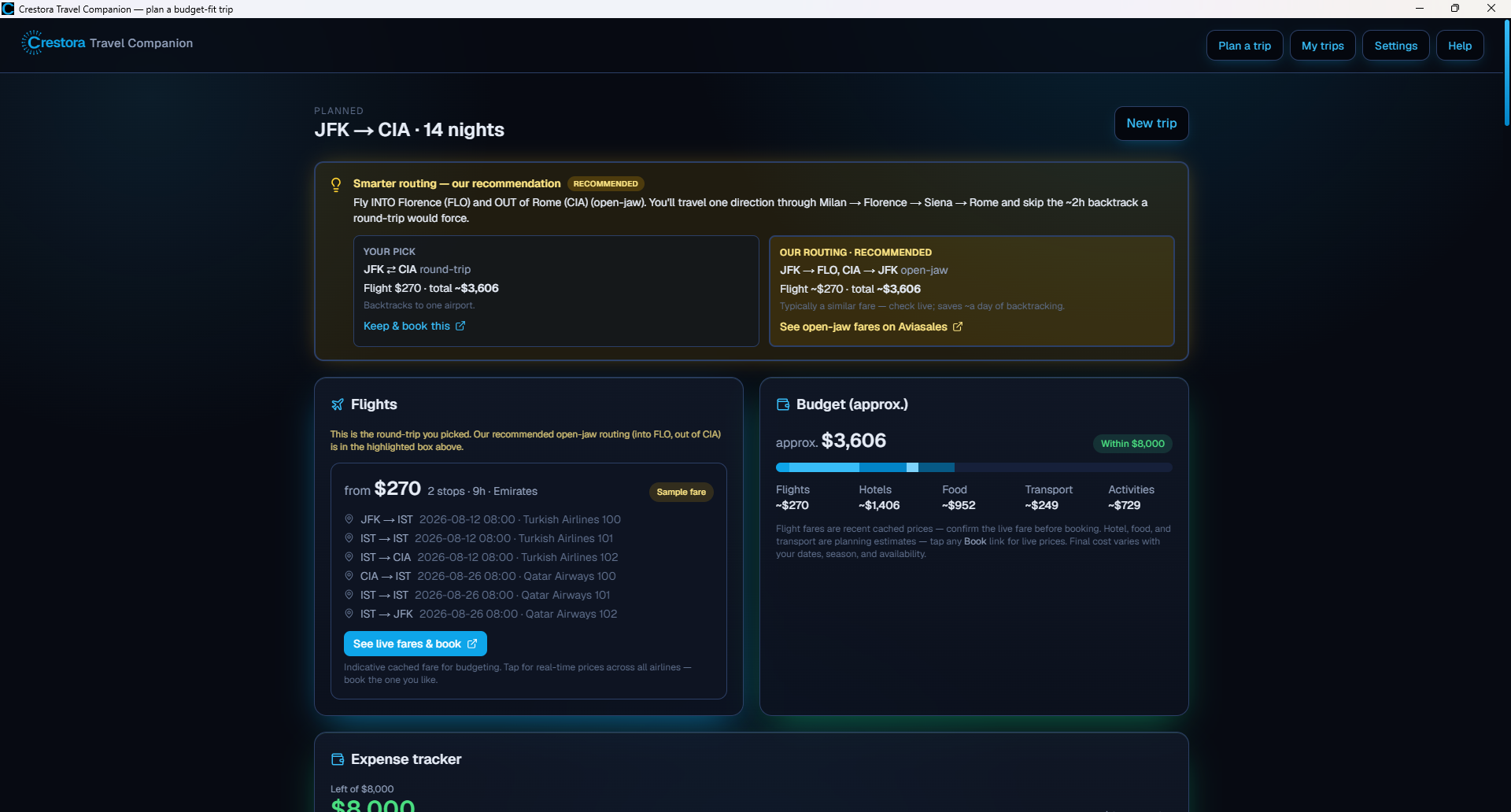Viewport: 1511px width, 812px height.
Task: Start a New trip
Action: 1151,124
